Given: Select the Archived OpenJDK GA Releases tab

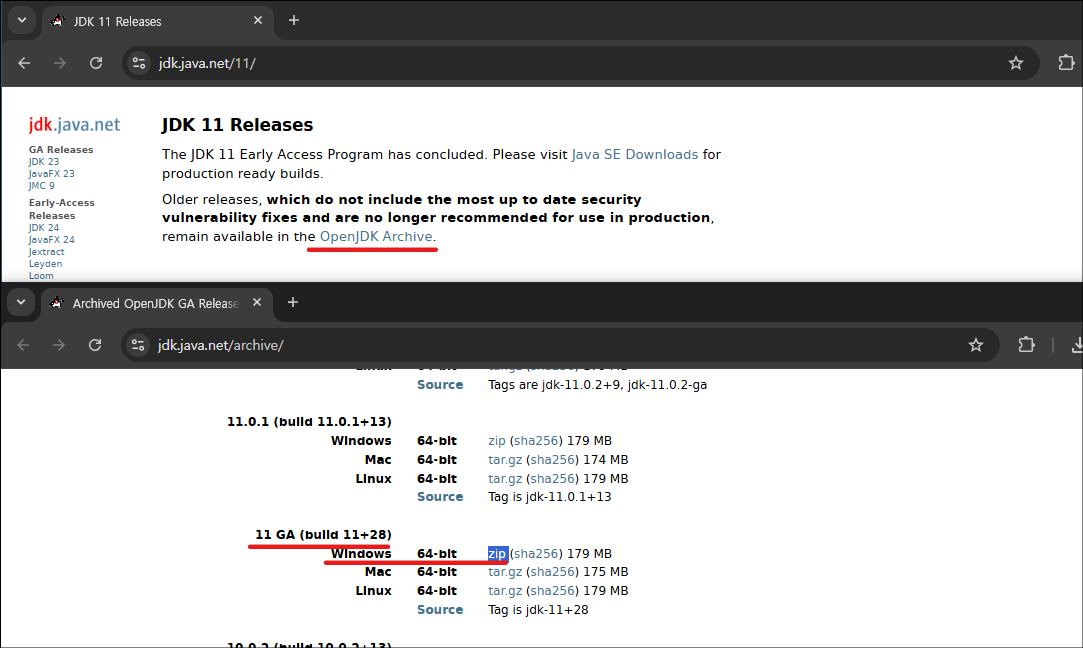Looking at the screenshot, I should click(157, 303).
